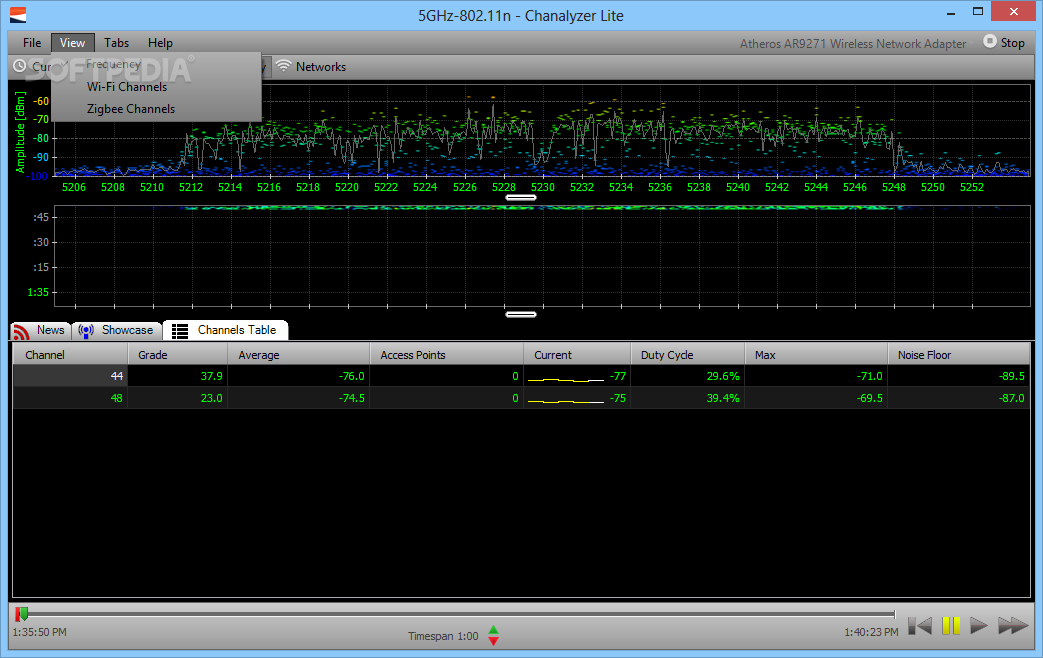Sort by Average column header
1043x658 pixels.
click(298, 355)
